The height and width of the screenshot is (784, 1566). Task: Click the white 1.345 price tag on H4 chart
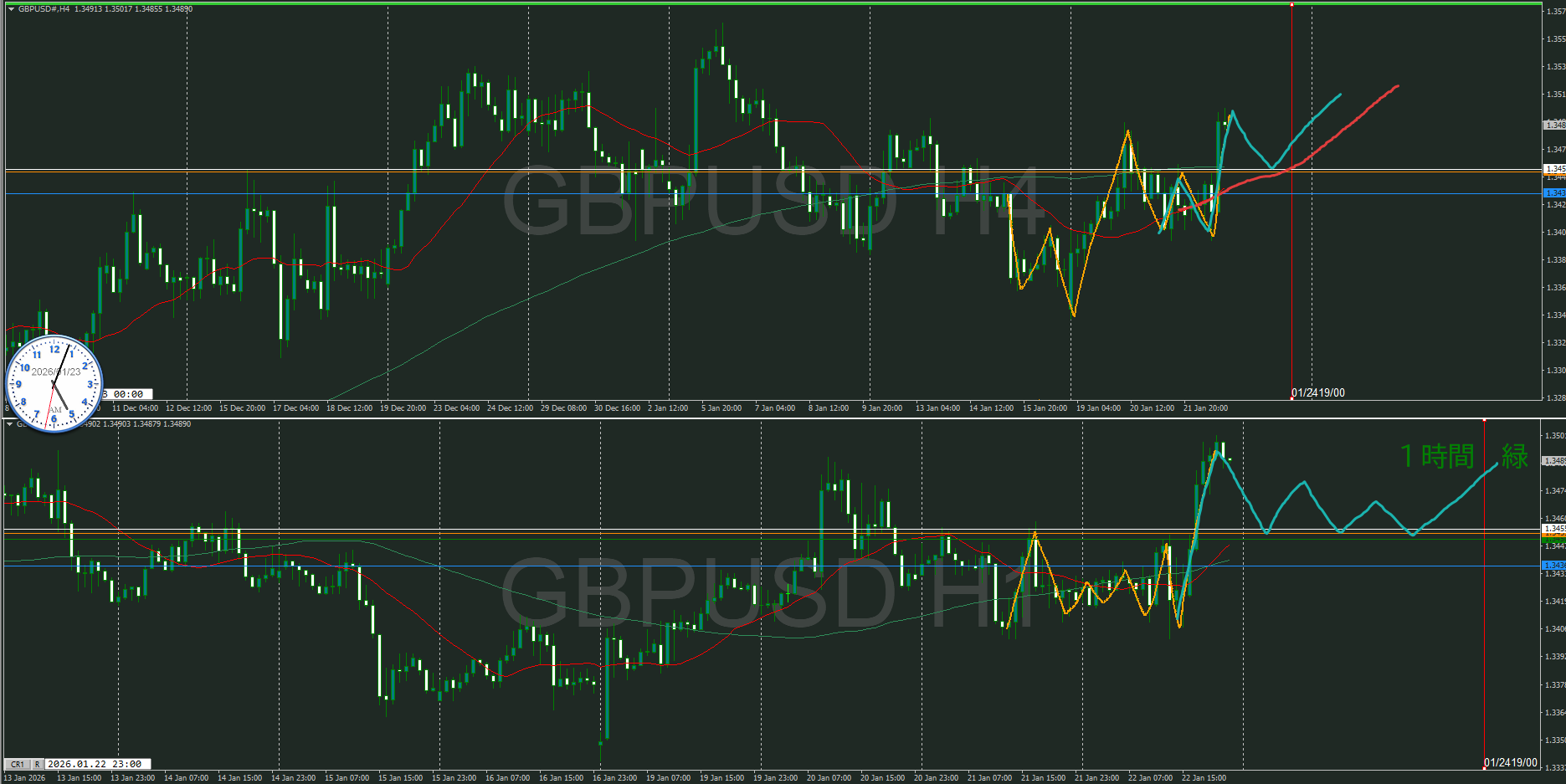click(x=1554, y=169)
